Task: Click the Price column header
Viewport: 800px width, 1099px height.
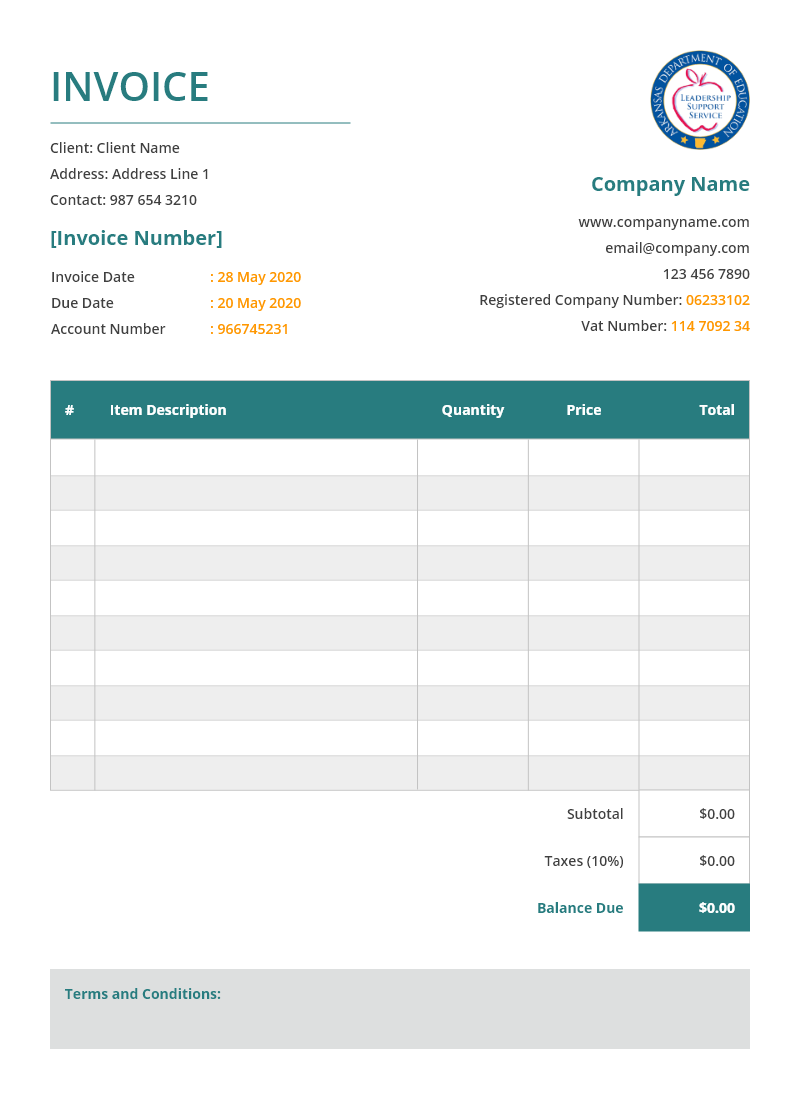Action: click(584, 410)
